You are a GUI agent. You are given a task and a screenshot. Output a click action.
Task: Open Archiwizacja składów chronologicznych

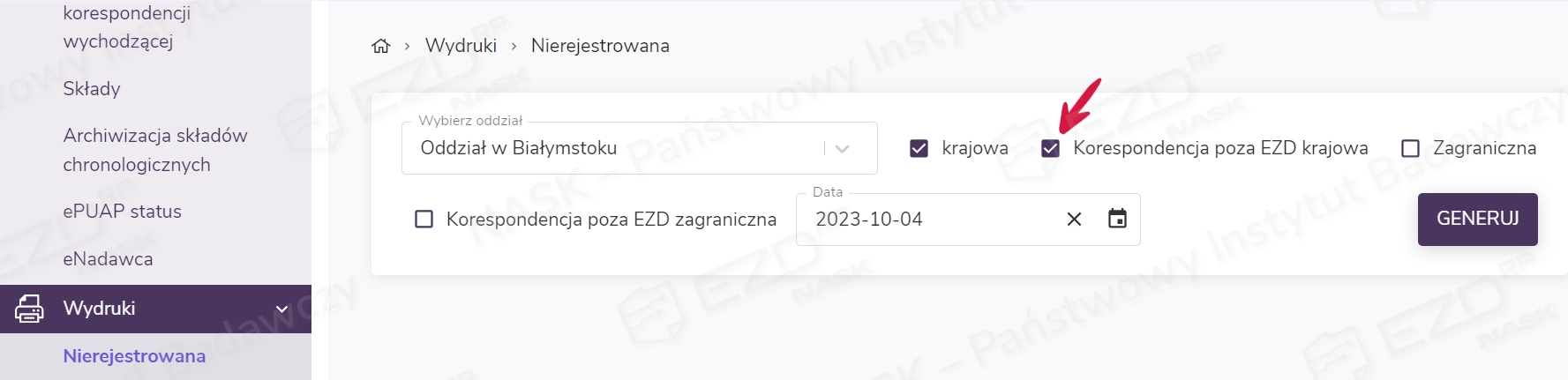[x=154, y=150]
